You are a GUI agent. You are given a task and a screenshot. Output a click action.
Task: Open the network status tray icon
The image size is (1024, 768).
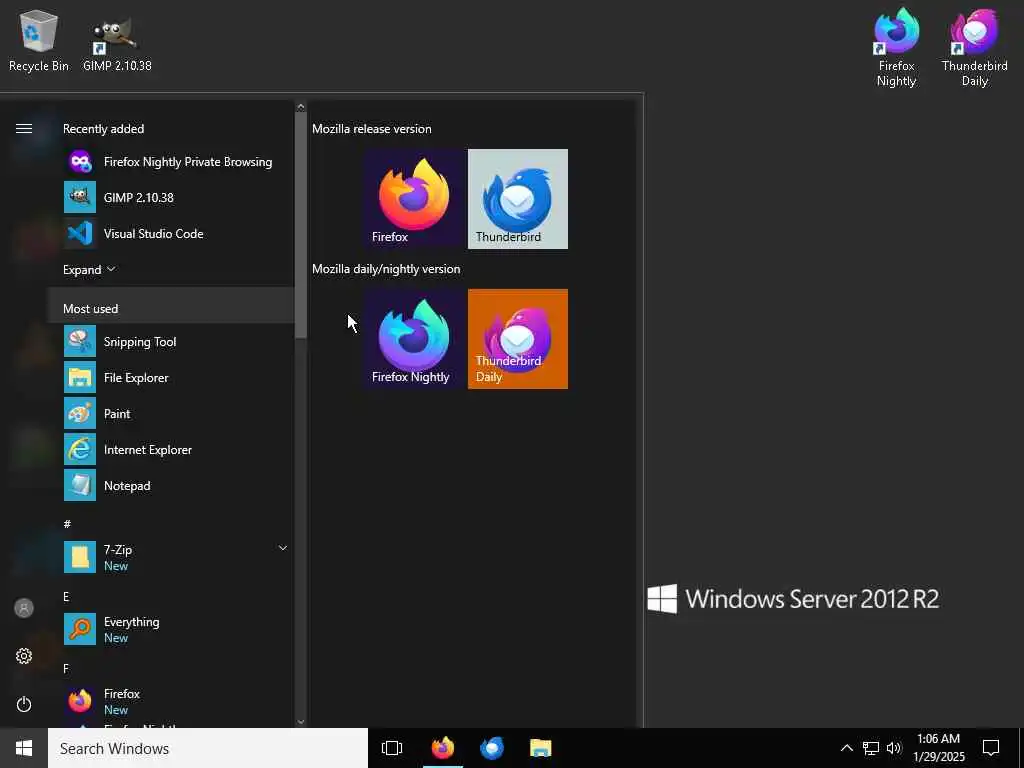point(871,748)
